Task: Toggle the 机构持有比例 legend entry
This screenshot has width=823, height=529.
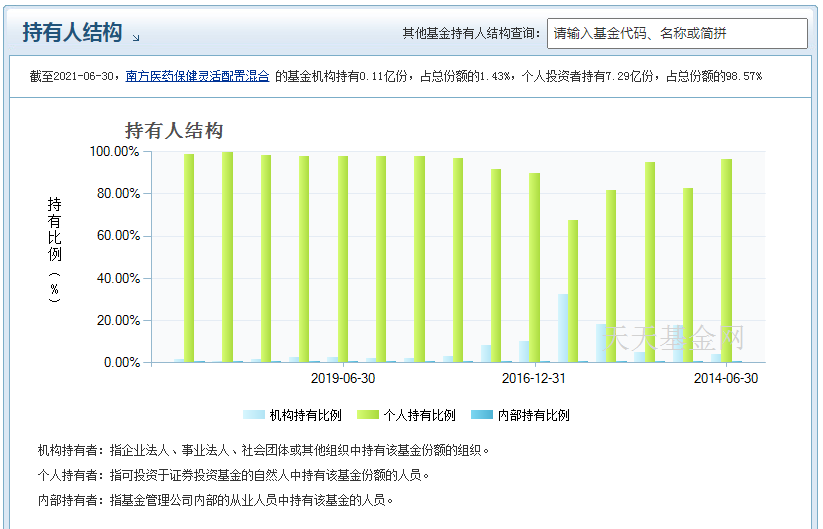Action: [292, 415]
